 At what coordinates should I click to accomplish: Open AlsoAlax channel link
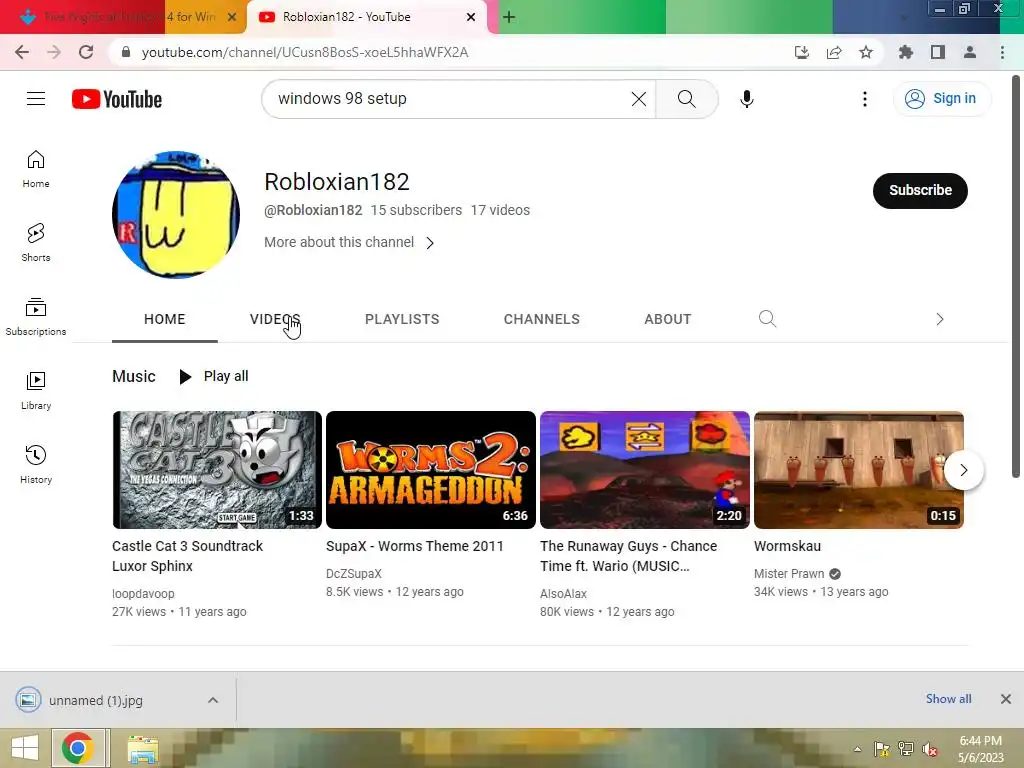tap(564, 594)
